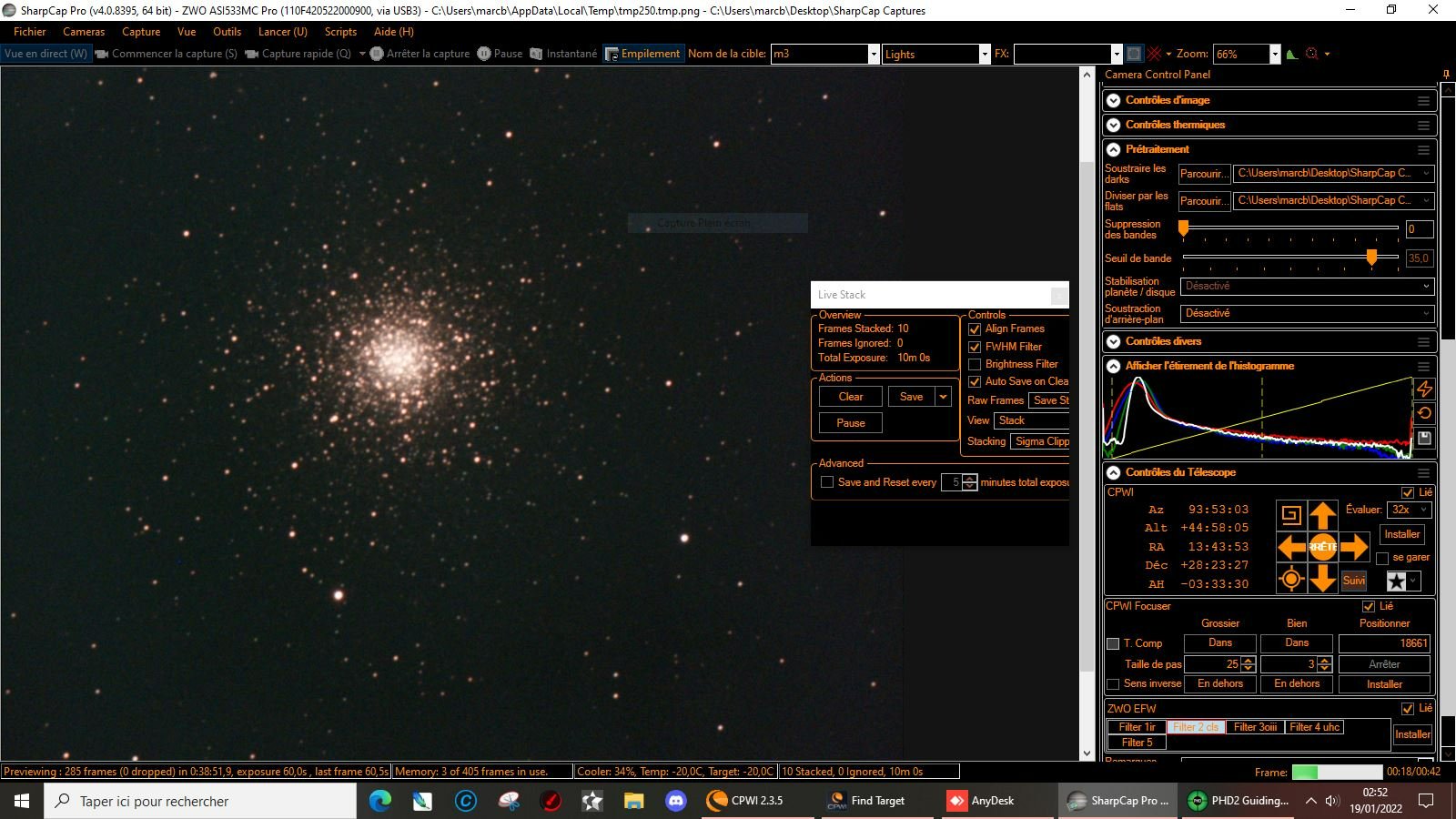Screen dimensions: 1456x819
Task: Click the Save button in Live Stack
Action: [x=911, y=397]
